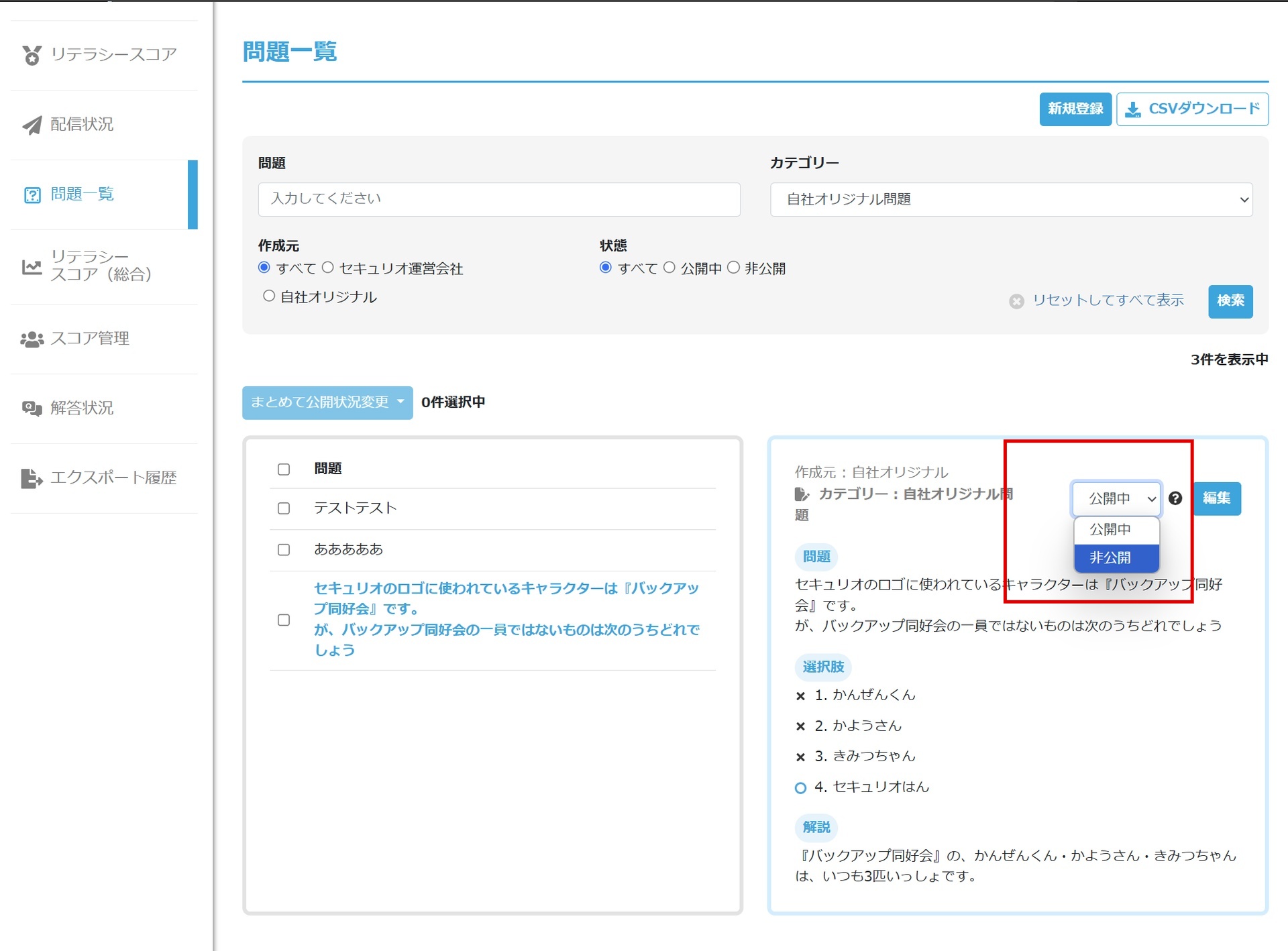This screenshot has height=951, width=1288.
Task: Click the 0件選択中 text
Action: pos(453,402)
